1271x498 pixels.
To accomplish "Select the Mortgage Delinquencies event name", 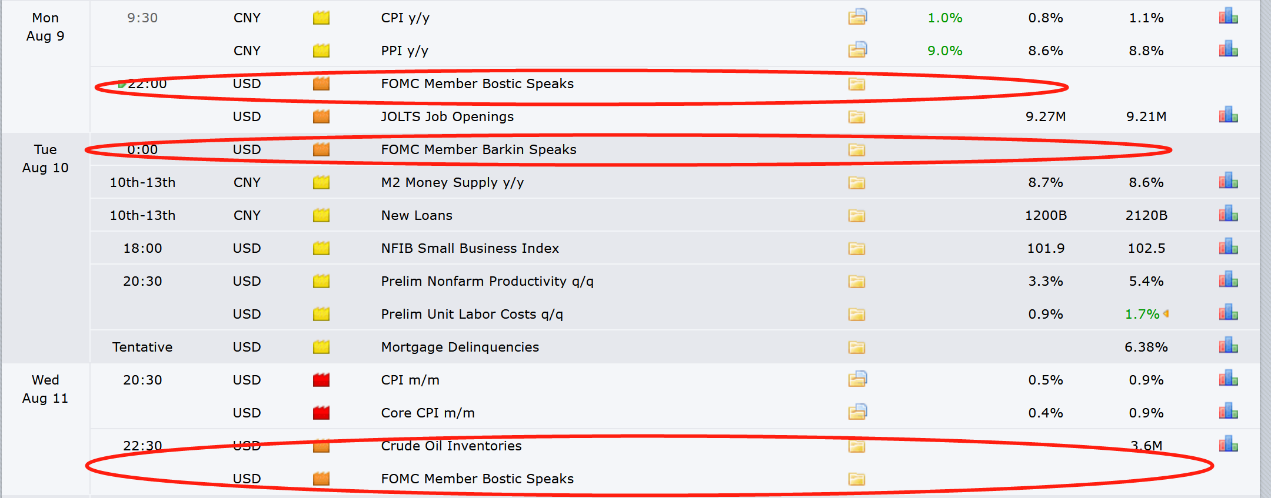I will (460, 348).
